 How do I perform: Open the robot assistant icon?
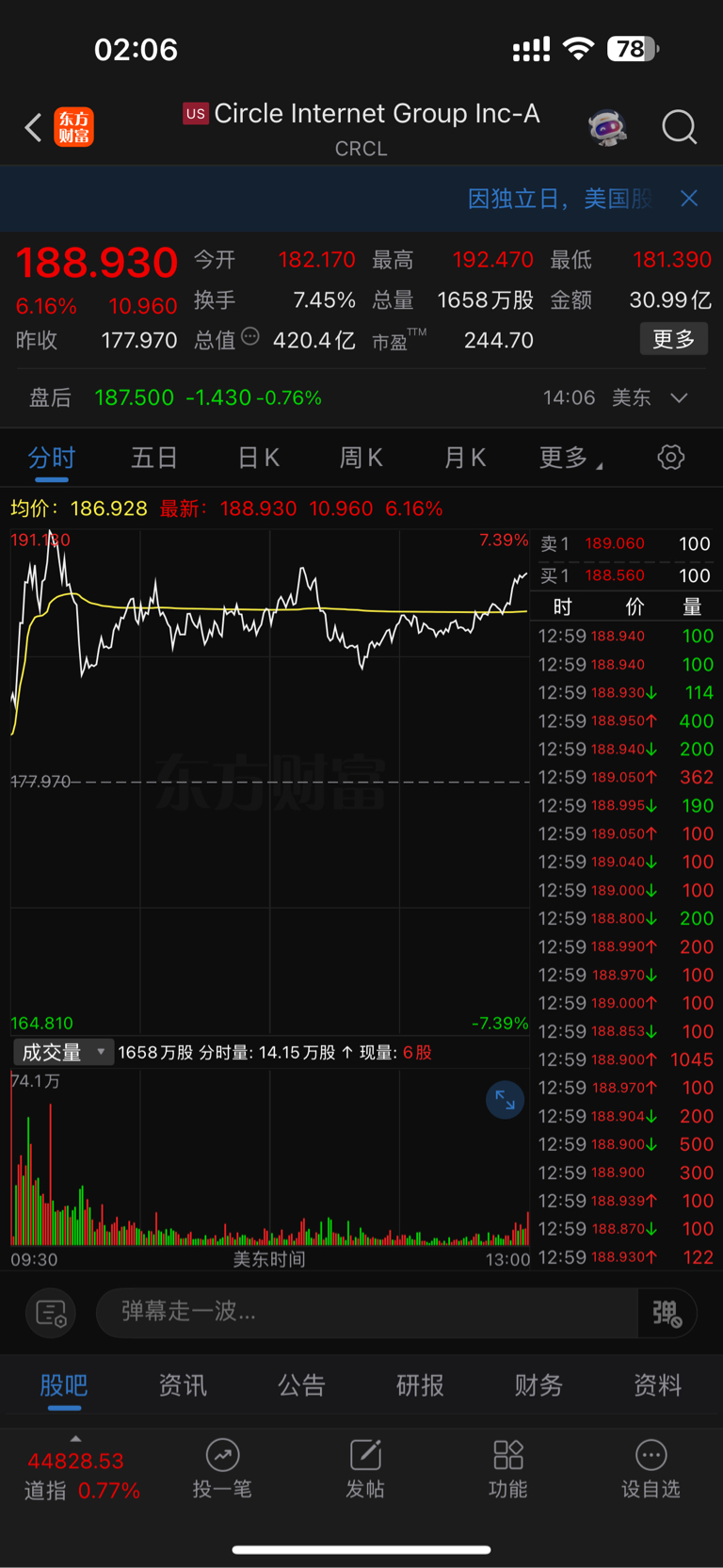[x=608, y=127]
